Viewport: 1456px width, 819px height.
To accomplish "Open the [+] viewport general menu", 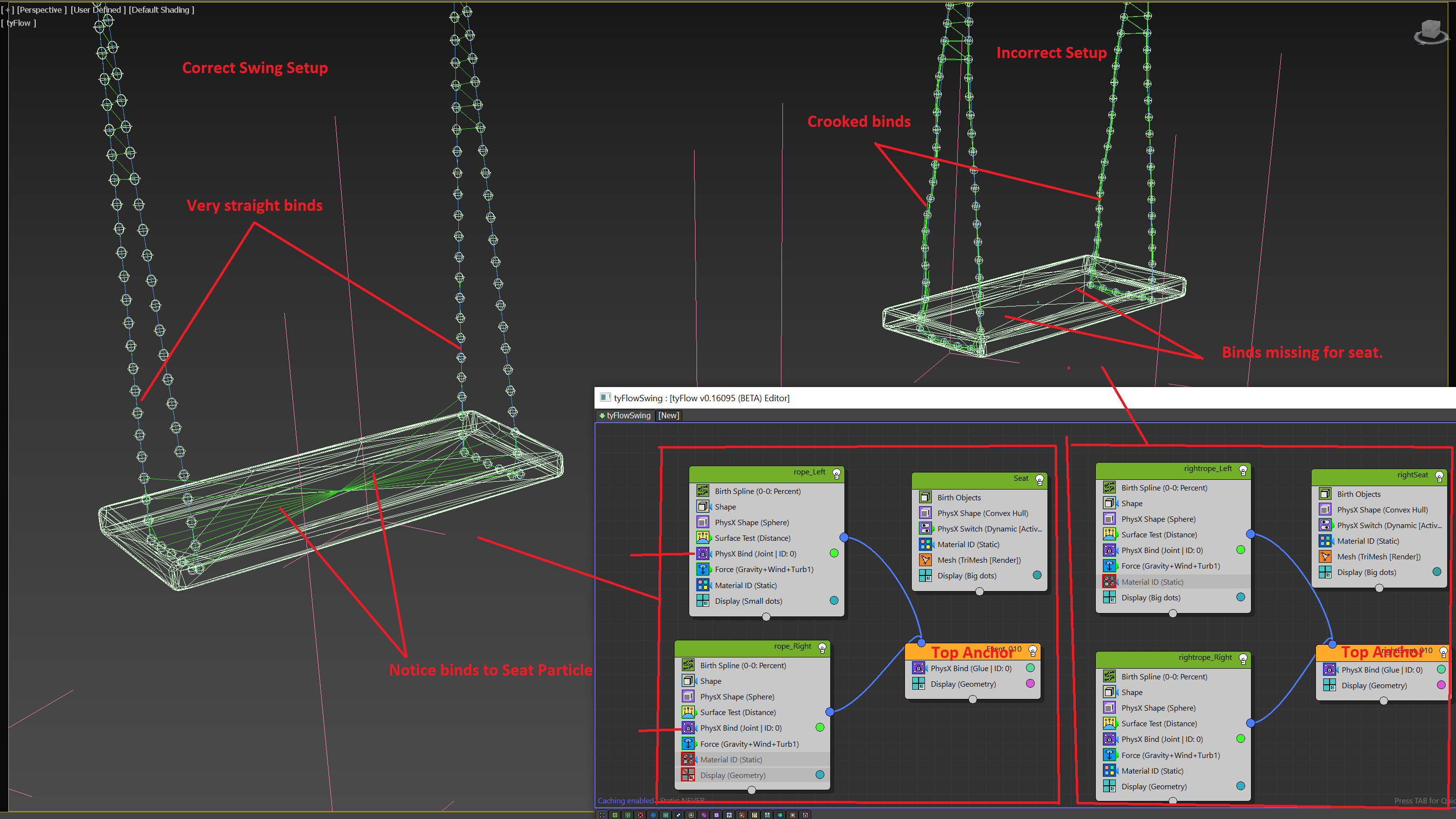I will click(8, 10).
